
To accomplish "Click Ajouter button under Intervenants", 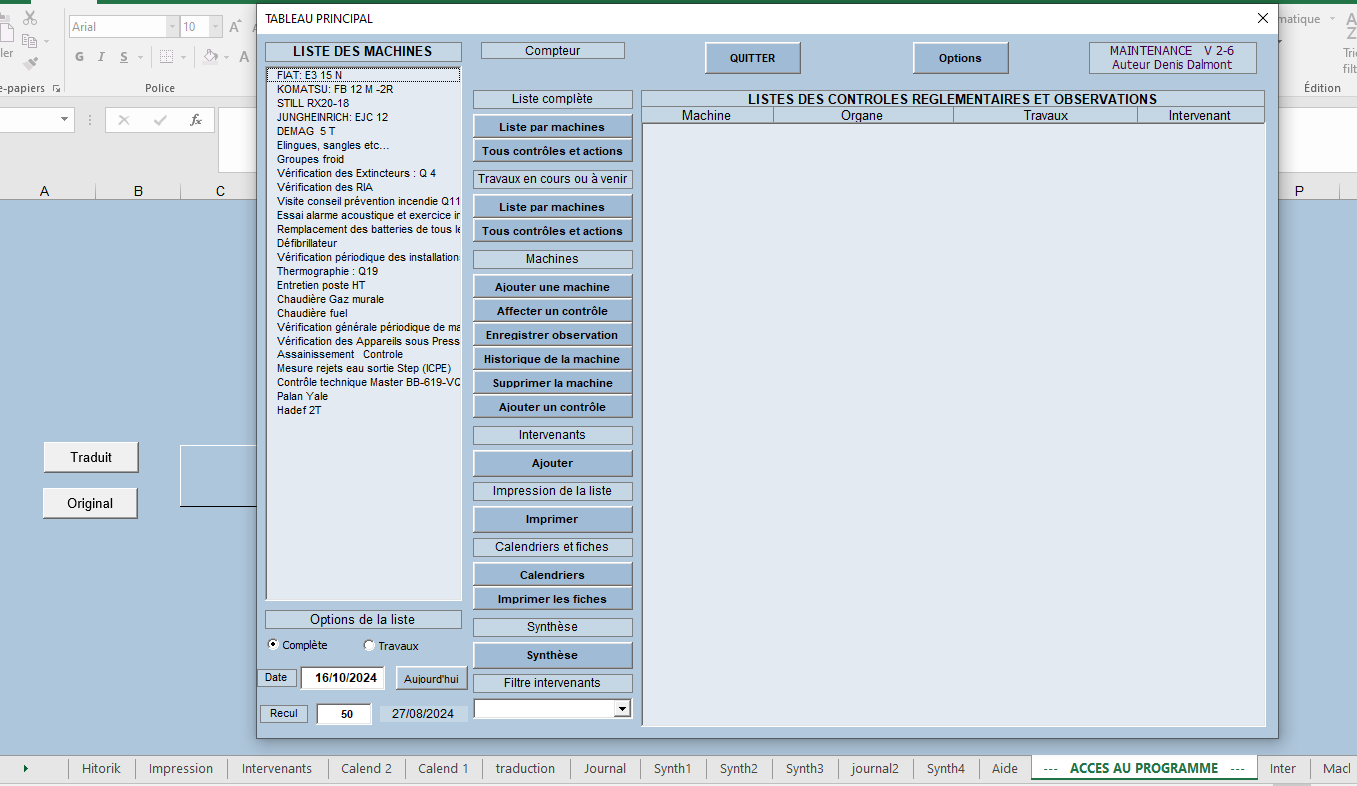I will coord(553,463).
